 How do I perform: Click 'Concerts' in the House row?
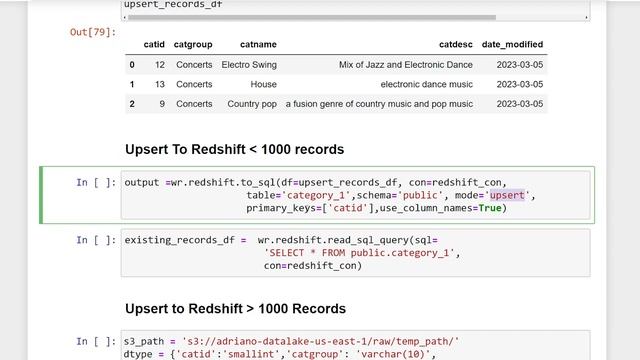click(194, 84)
